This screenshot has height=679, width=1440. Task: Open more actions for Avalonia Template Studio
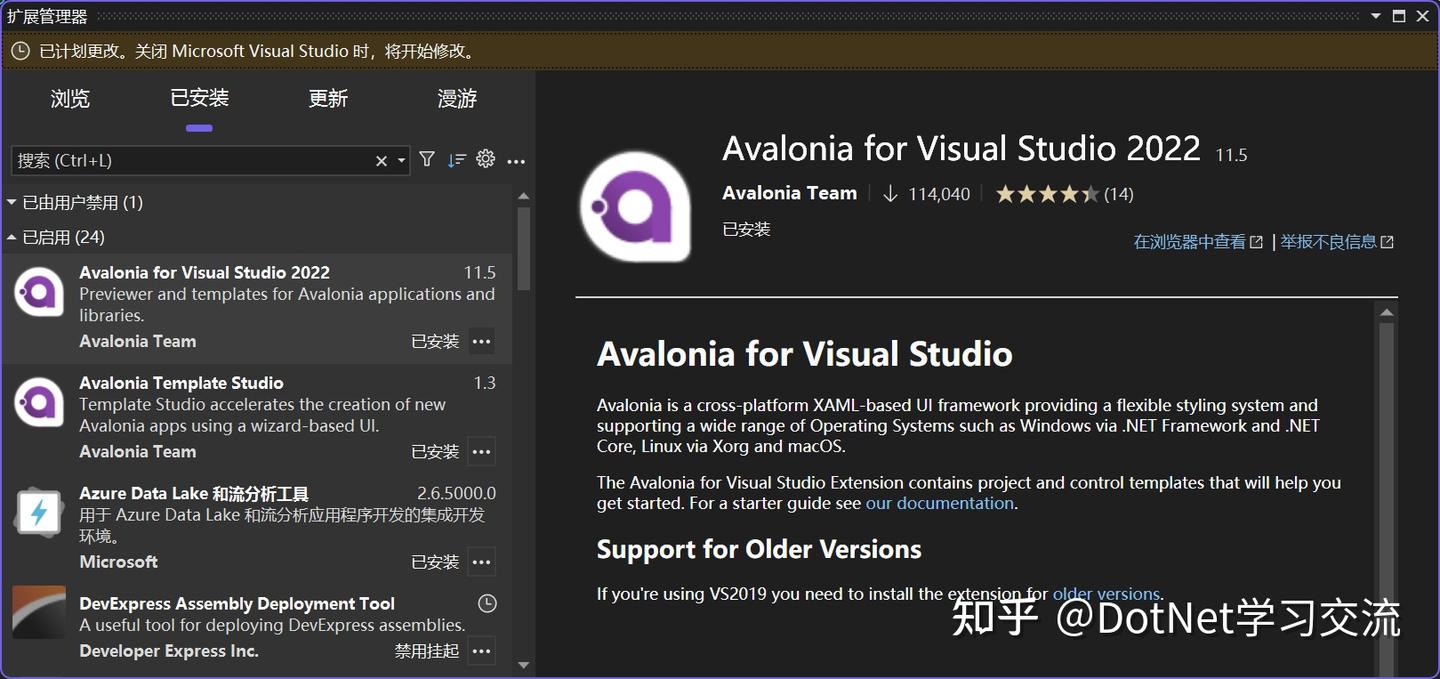tap(481, 451)
